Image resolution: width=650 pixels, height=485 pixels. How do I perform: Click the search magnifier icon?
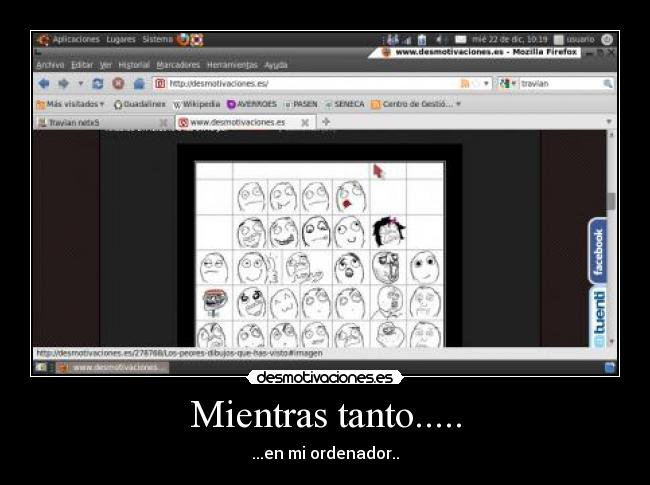[608, 84]
